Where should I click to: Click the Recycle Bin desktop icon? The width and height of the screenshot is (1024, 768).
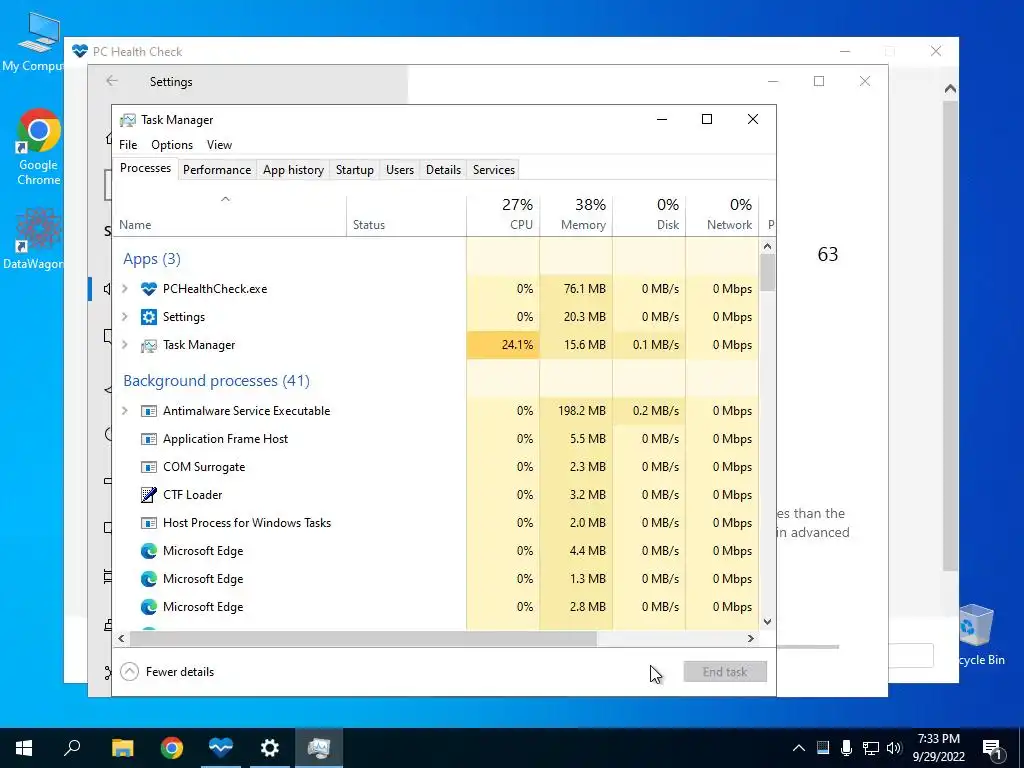[978, 635]
